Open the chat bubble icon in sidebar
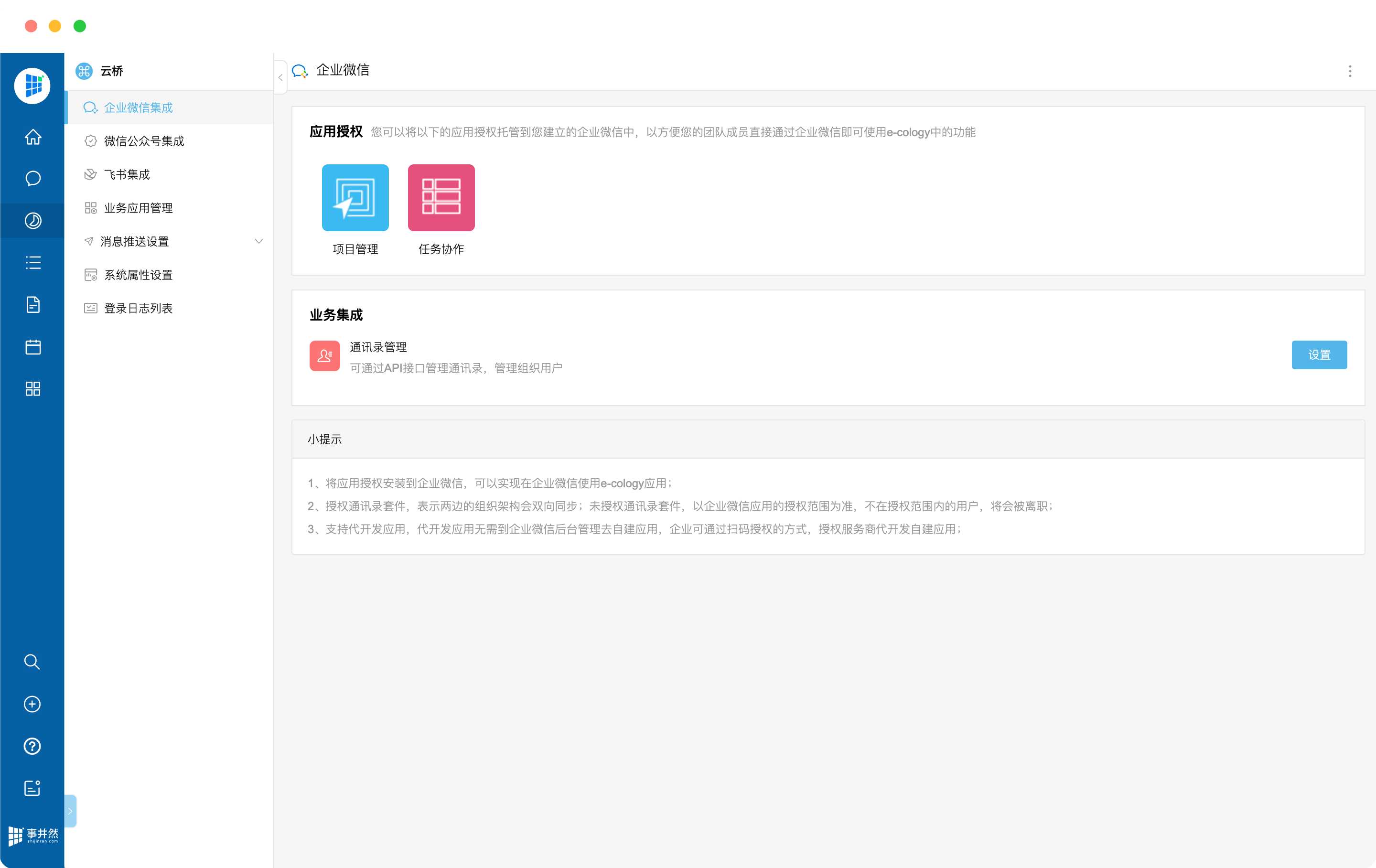This screenshot has height=868, width=1376. click(x=32, y=179)
